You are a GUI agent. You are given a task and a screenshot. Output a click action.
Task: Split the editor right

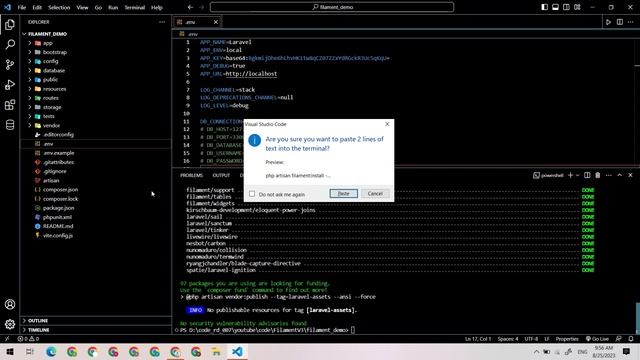tap(620, 22)
